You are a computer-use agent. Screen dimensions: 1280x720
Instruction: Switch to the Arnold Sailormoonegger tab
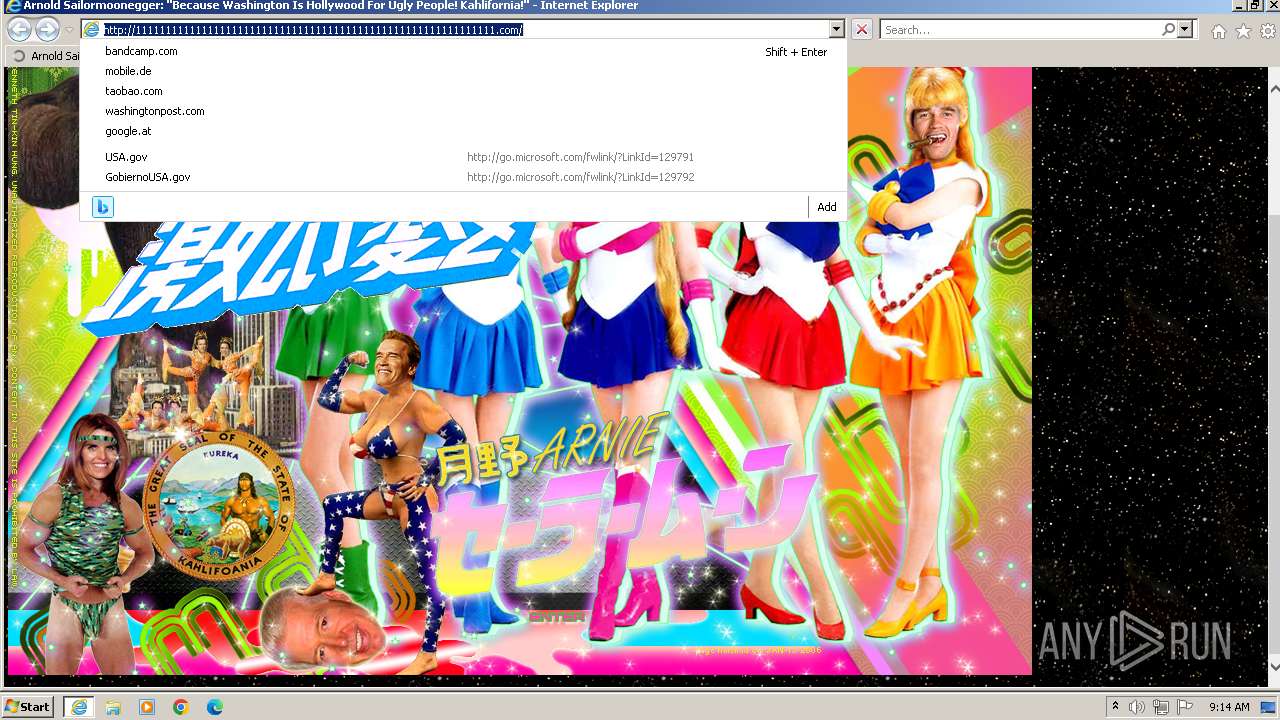[44, 56]
